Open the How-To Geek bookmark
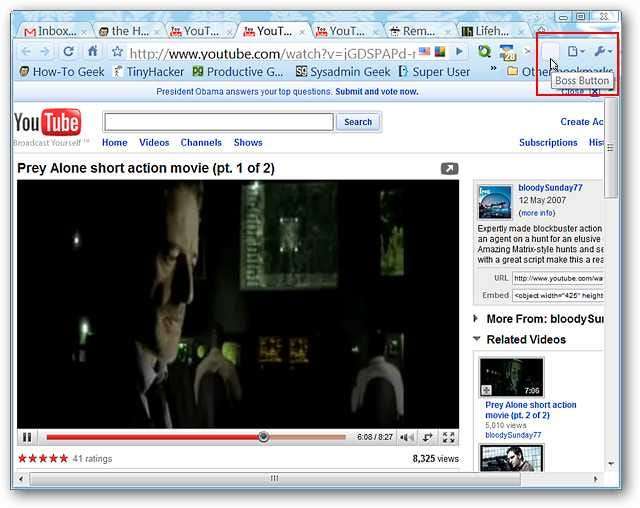This screenshot has width=640, height=508. point(62,72)
